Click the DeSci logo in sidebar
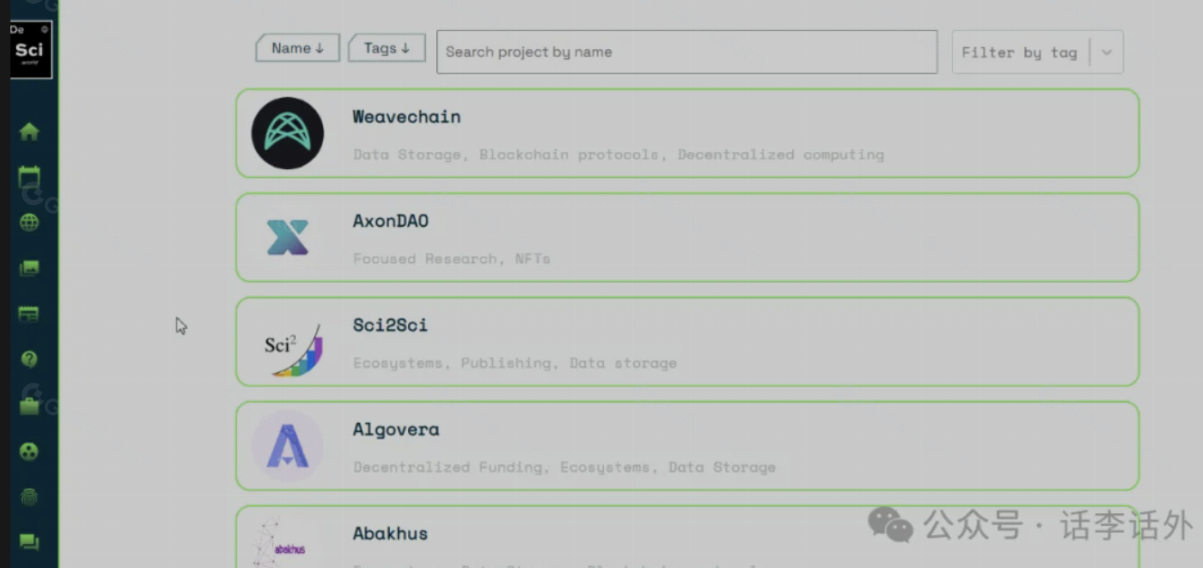The width and height of the screenshot is (1203, 568). pos(30,49)
